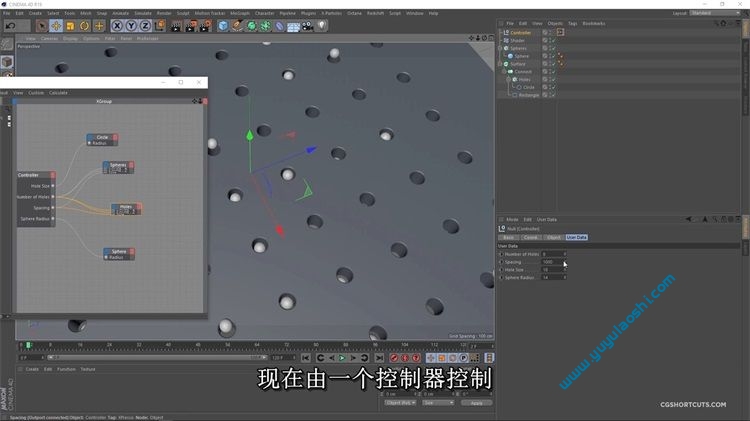Open the Cameras viewport menu

(49, 38)
